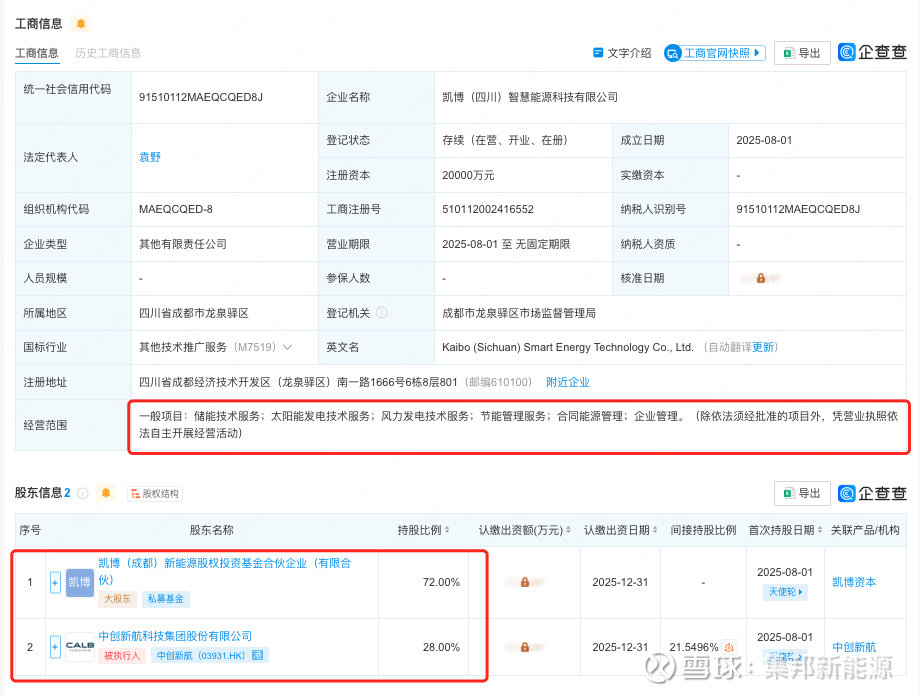Click 中创新航 (03931.HK) stock tag

click(209, 656)
